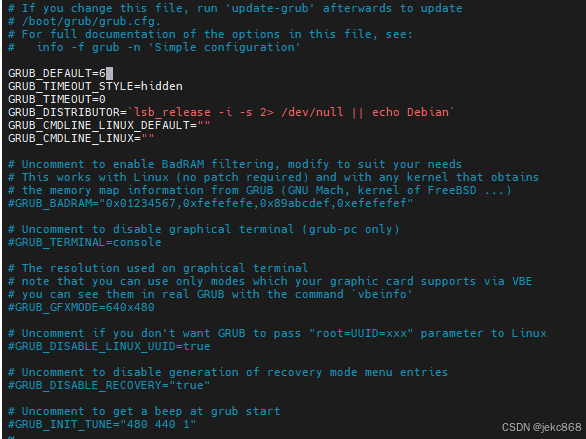Click the #GRUB_GFXMODE=640x480 line

pyautogui.click(x=81, y=307)
